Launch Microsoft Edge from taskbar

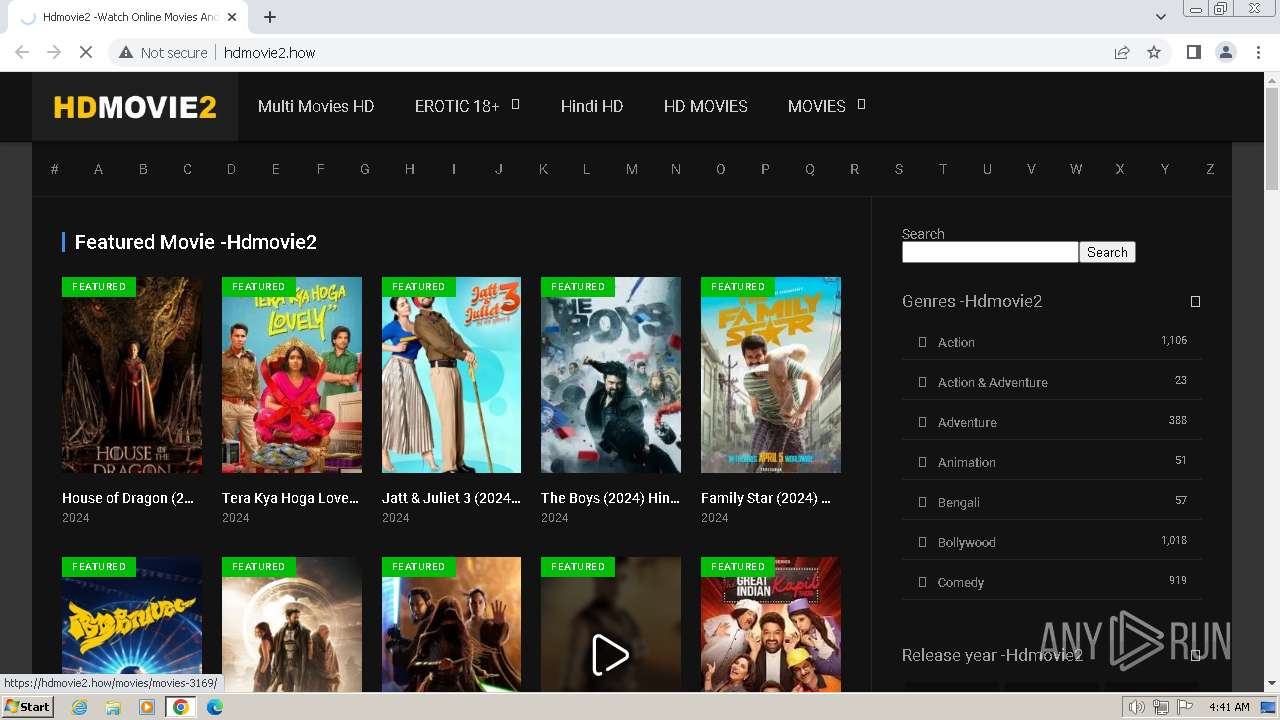click(214, 707)
